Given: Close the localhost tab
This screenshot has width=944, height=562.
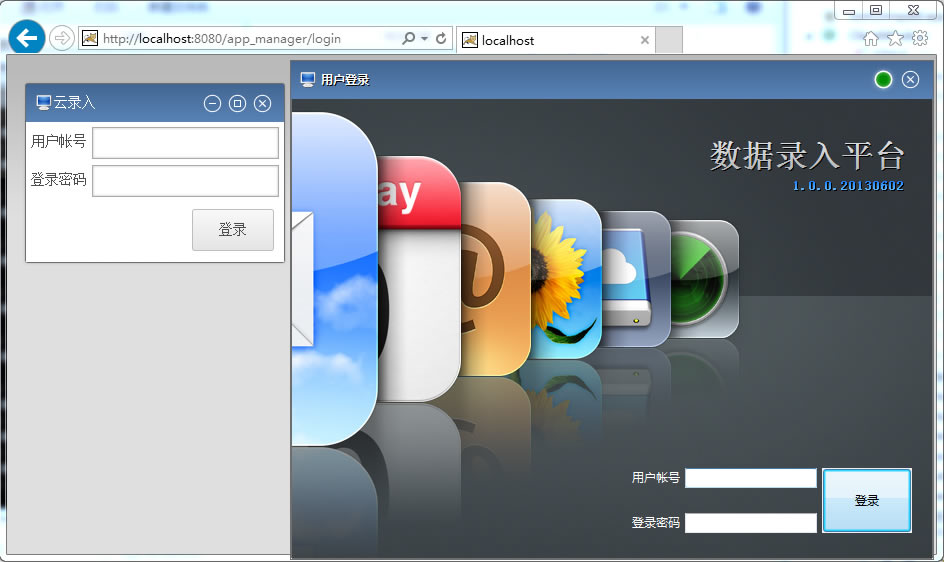Looking at the screenshot, I should coord(645,40).
